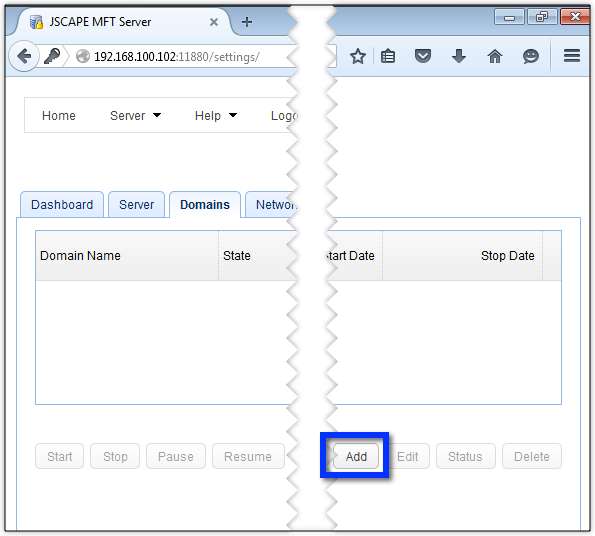Switch to the Server settings tab
Screen dimensions: 595x536
point(137,204)
